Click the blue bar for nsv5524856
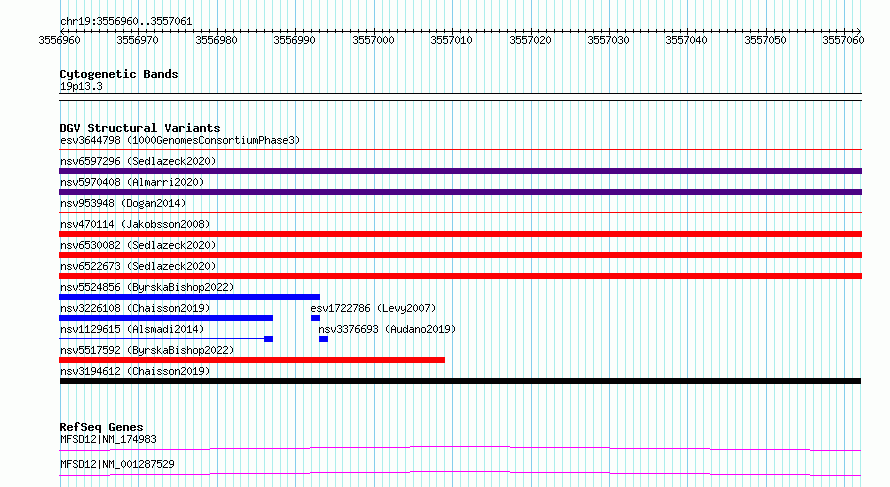This screenshot has width=890, height=487. click(190, 297)
